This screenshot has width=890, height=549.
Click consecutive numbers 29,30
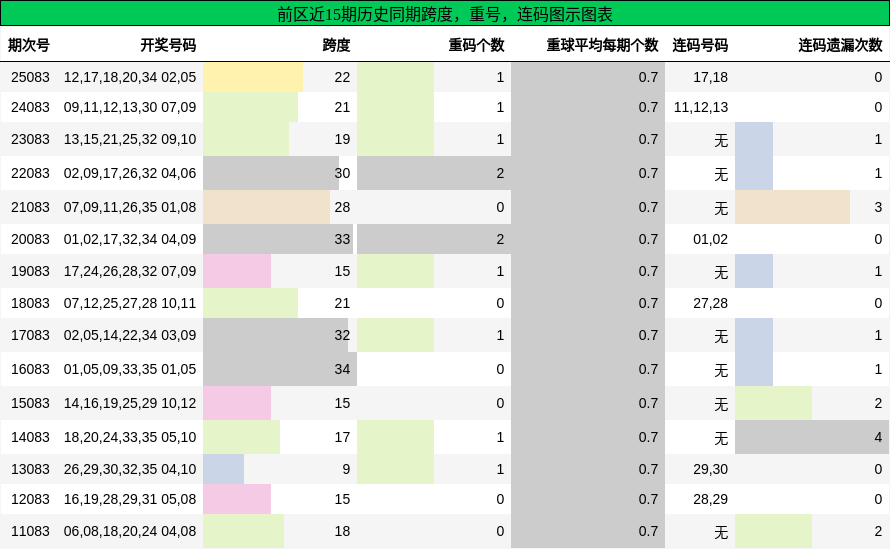(x=710, y=470)
